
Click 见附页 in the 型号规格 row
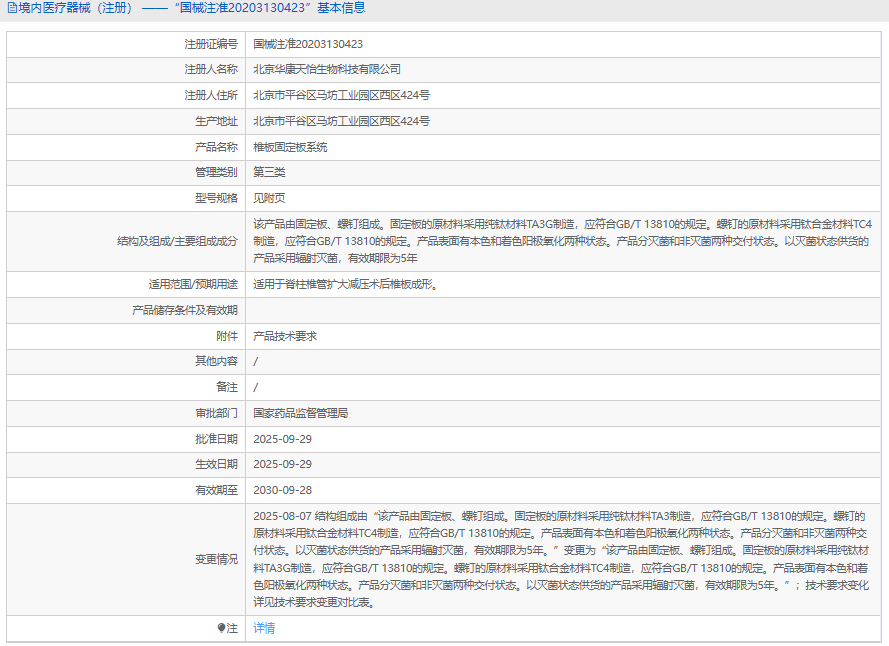pos(269,199)
